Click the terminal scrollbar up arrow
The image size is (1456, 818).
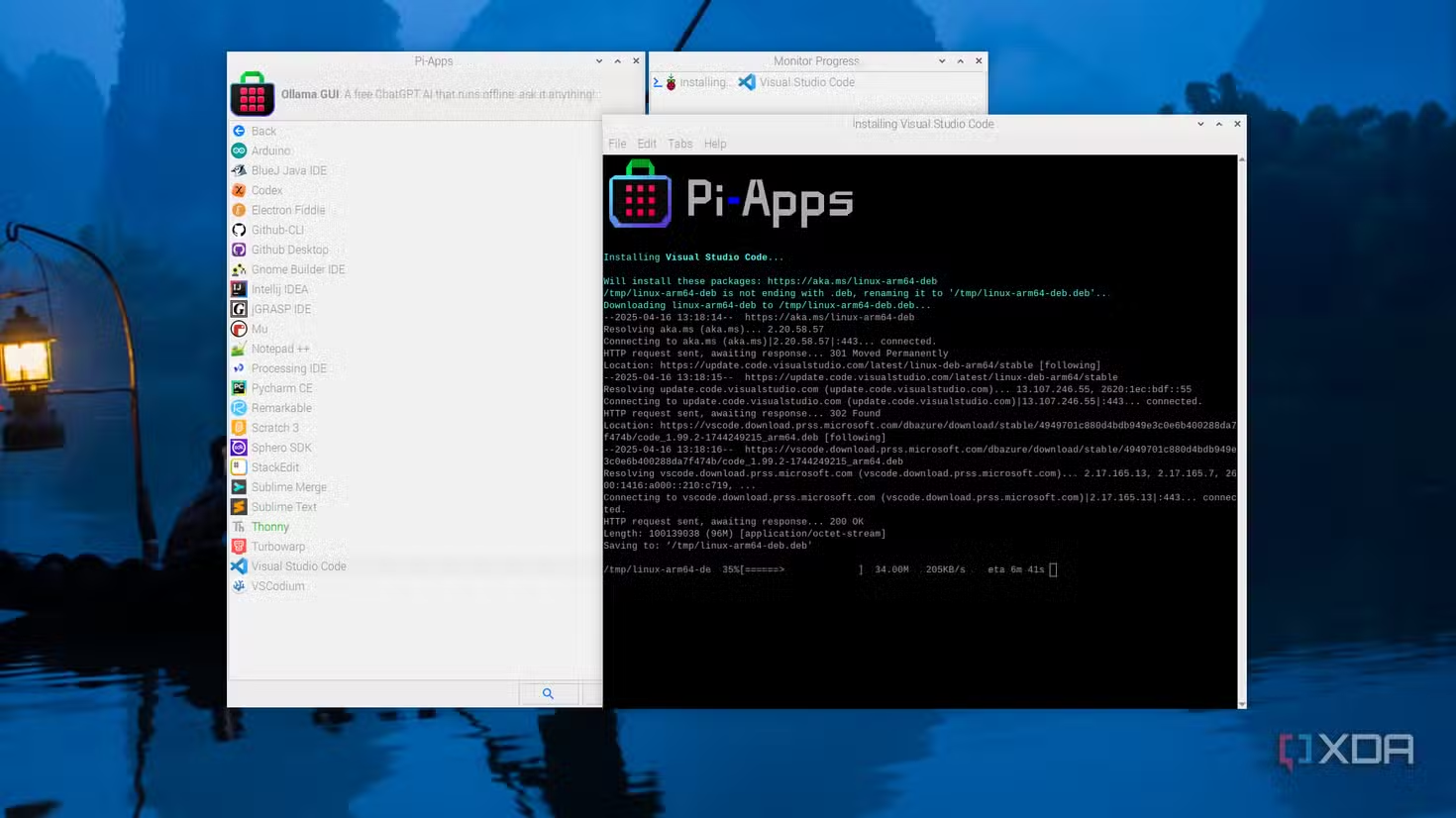pos(1242,159)
